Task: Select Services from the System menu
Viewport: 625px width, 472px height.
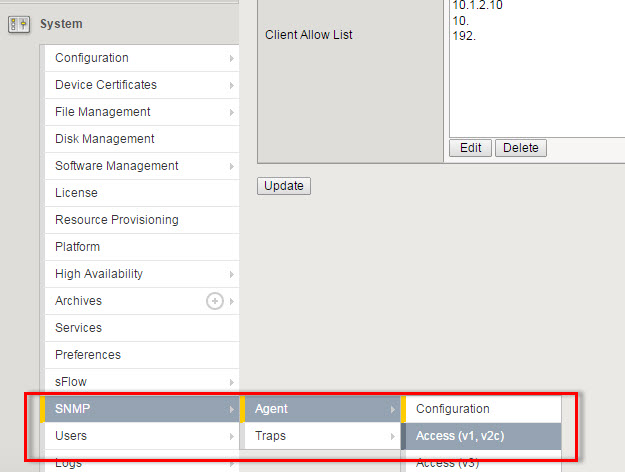Action: tap(79, 328)
